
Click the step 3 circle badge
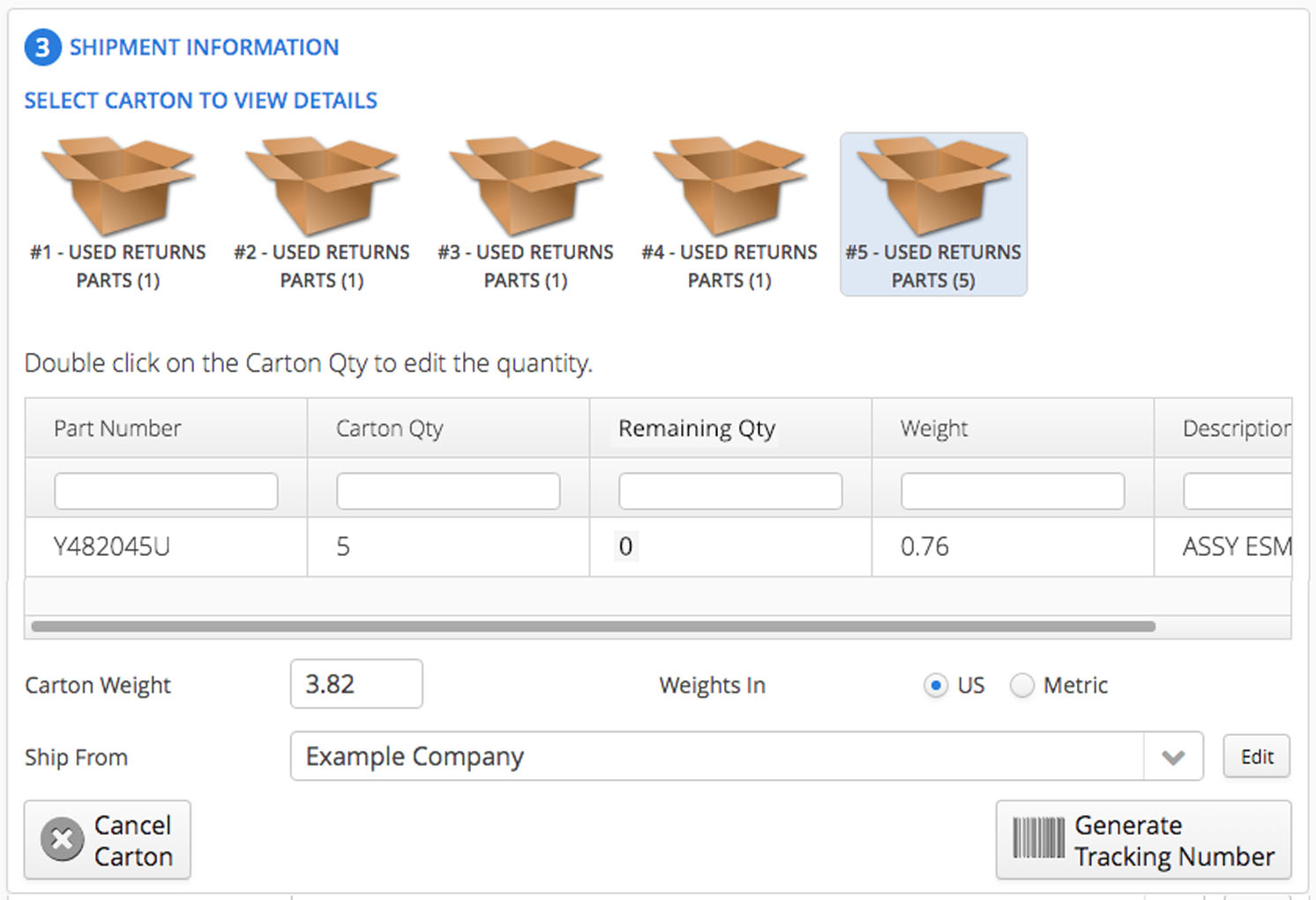tap(42, 48)
